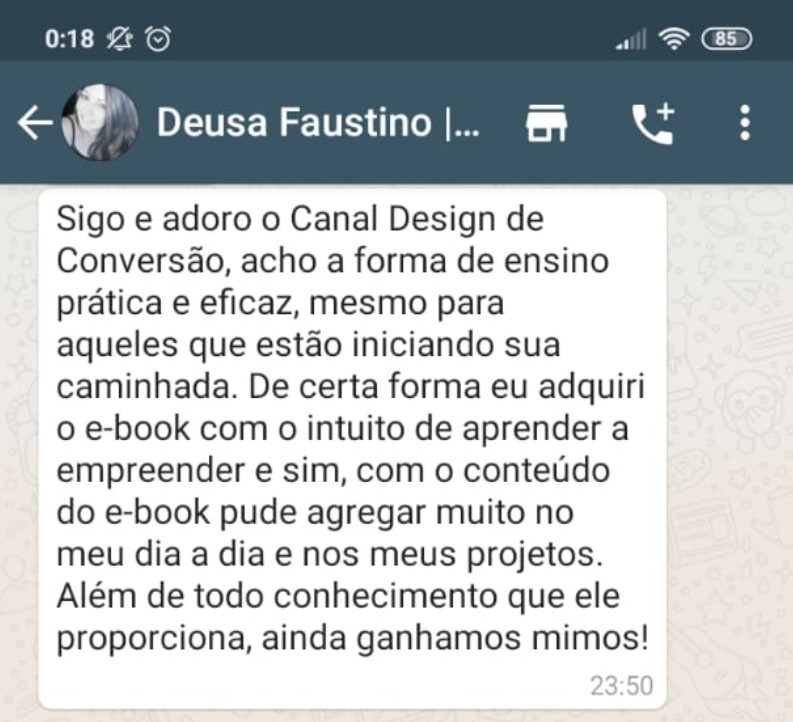This screenshot has height=722, width=793.
Task: Tap the Wi-Fi indicator icon
Action: 674,38
